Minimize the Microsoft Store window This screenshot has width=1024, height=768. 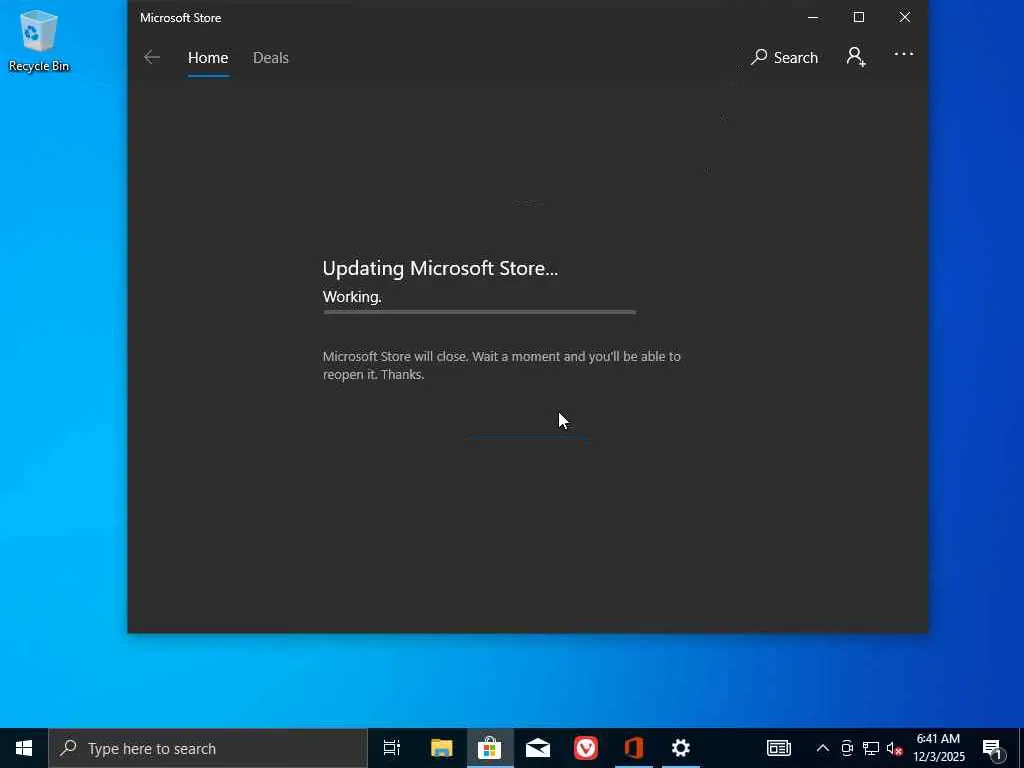[813, 18]
